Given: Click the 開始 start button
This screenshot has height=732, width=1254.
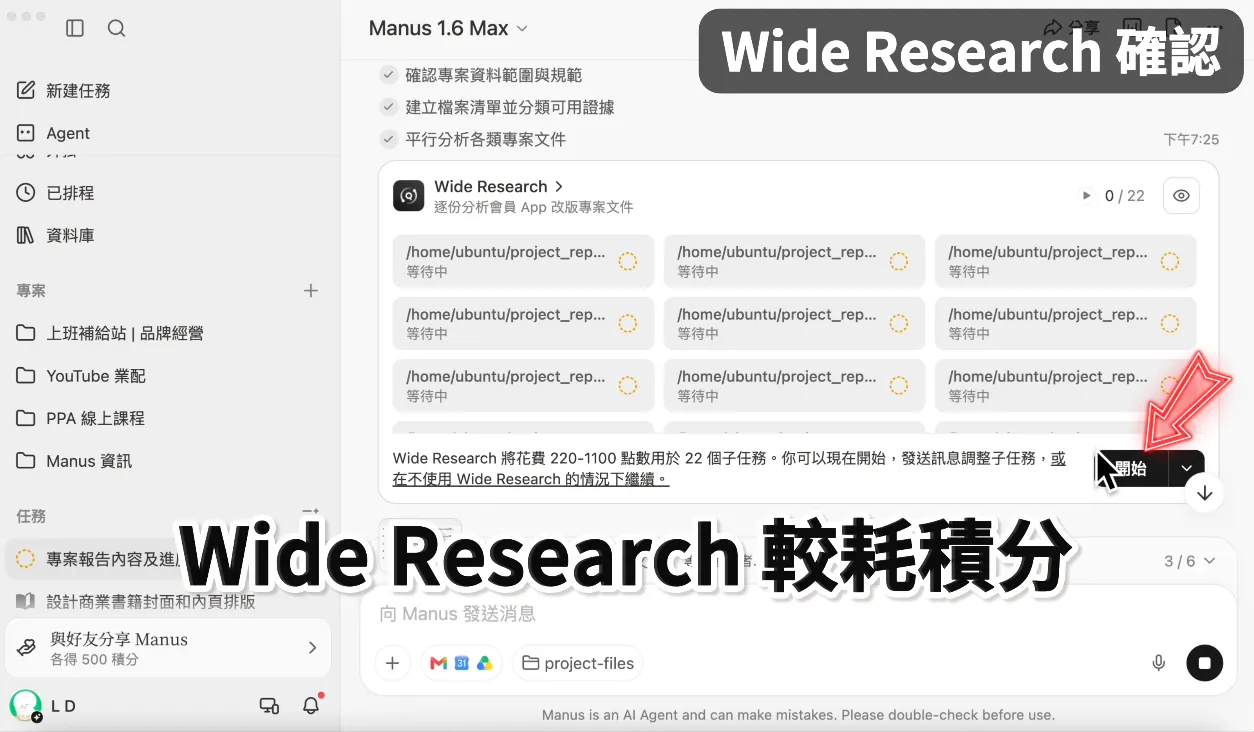Looking at the screenshot, I should (1130, 468).
